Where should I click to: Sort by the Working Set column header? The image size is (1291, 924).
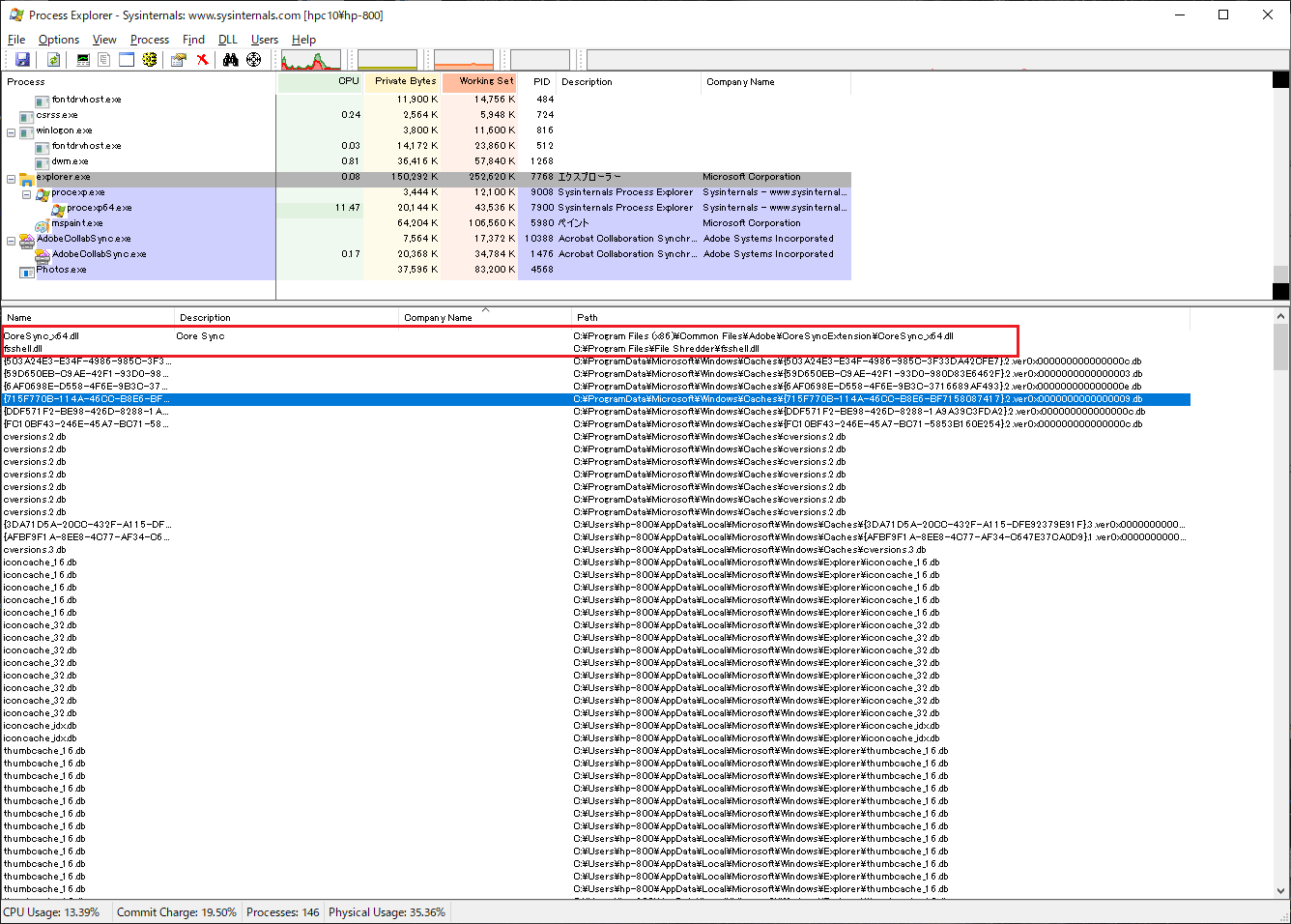pyautogui.click(x=479, y=82)
